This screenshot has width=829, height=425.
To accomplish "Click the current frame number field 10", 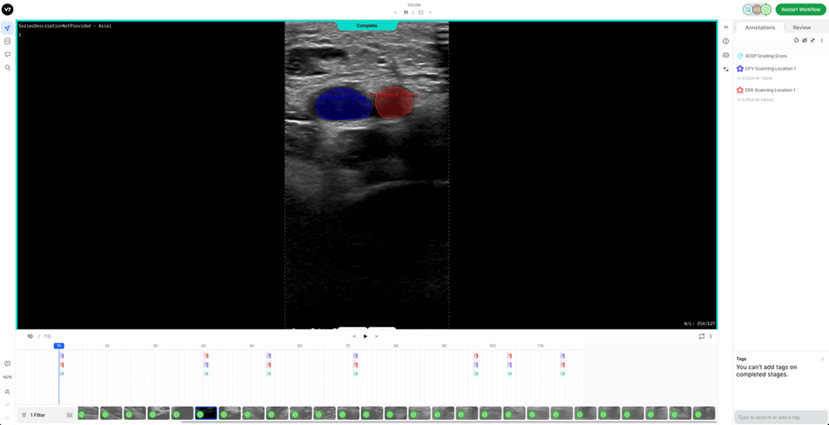I will pos(30,336).
